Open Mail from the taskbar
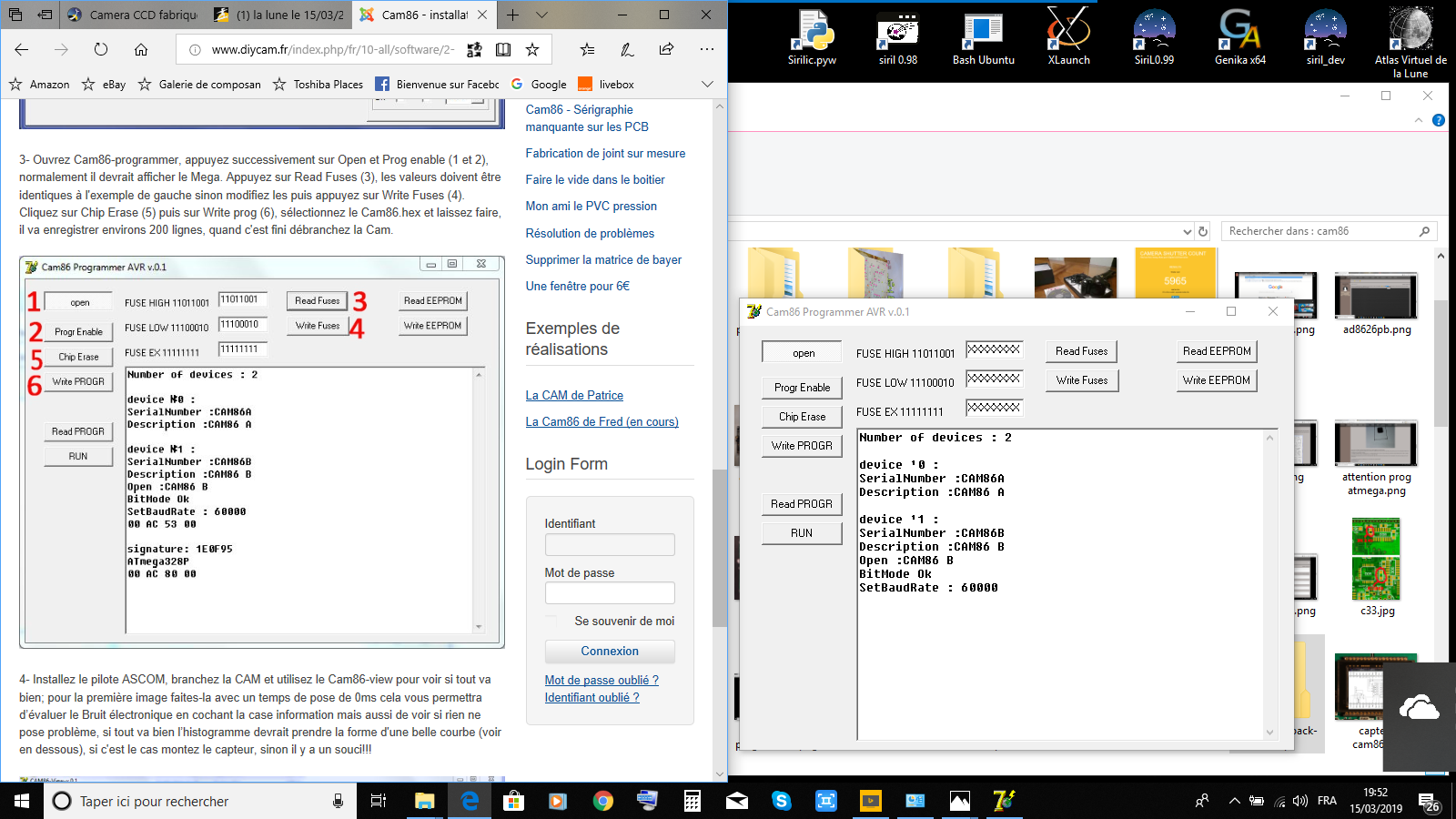1456x819 pixels. point(737,801)
